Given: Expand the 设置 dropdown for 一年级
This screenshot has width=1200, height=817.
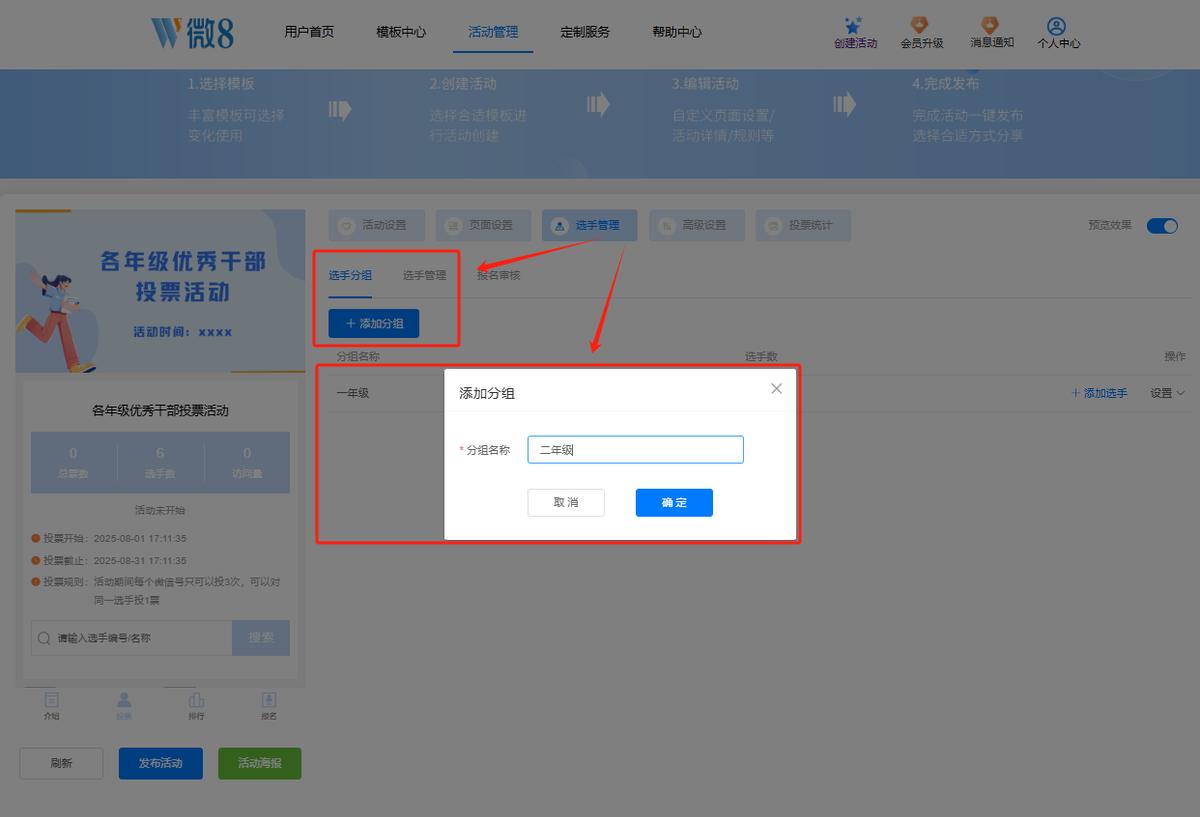Looking at the screenshot, I should [x=1167, y=393].
